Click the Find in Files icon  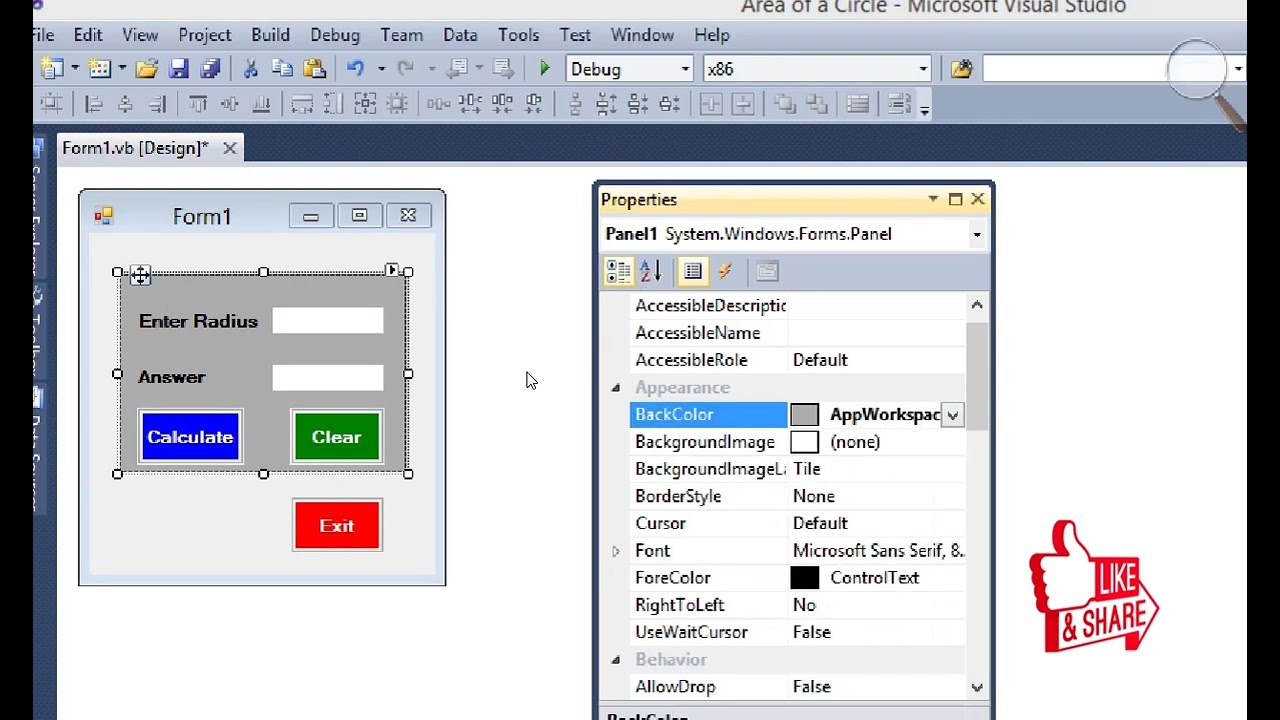pos(961,69)
